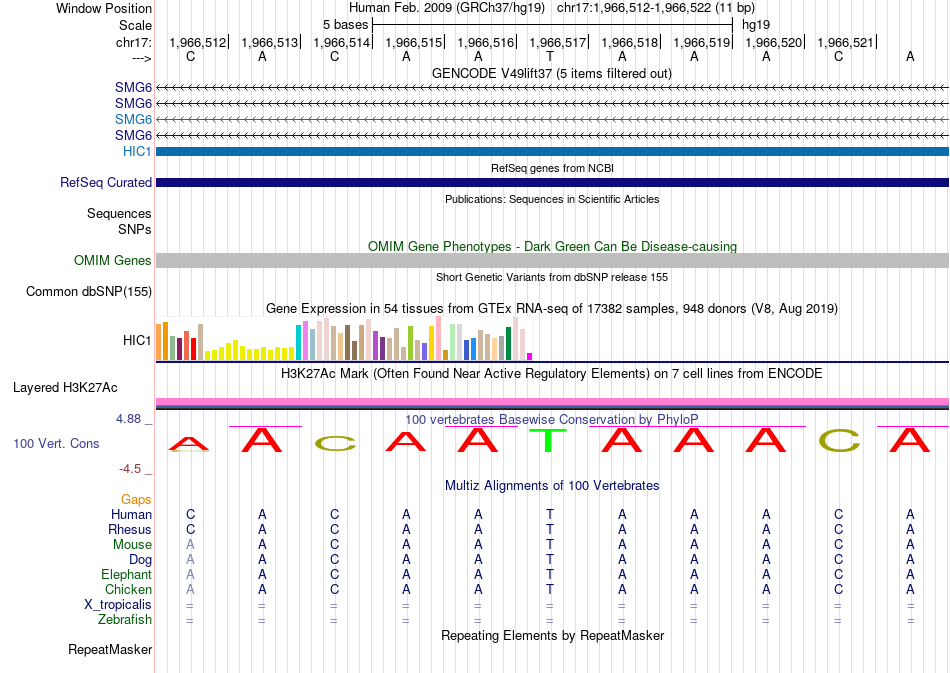Click the HIC1 gene label in GENCODE track
The width and height of the screenshot is (950, 673).
pos(137,151)
